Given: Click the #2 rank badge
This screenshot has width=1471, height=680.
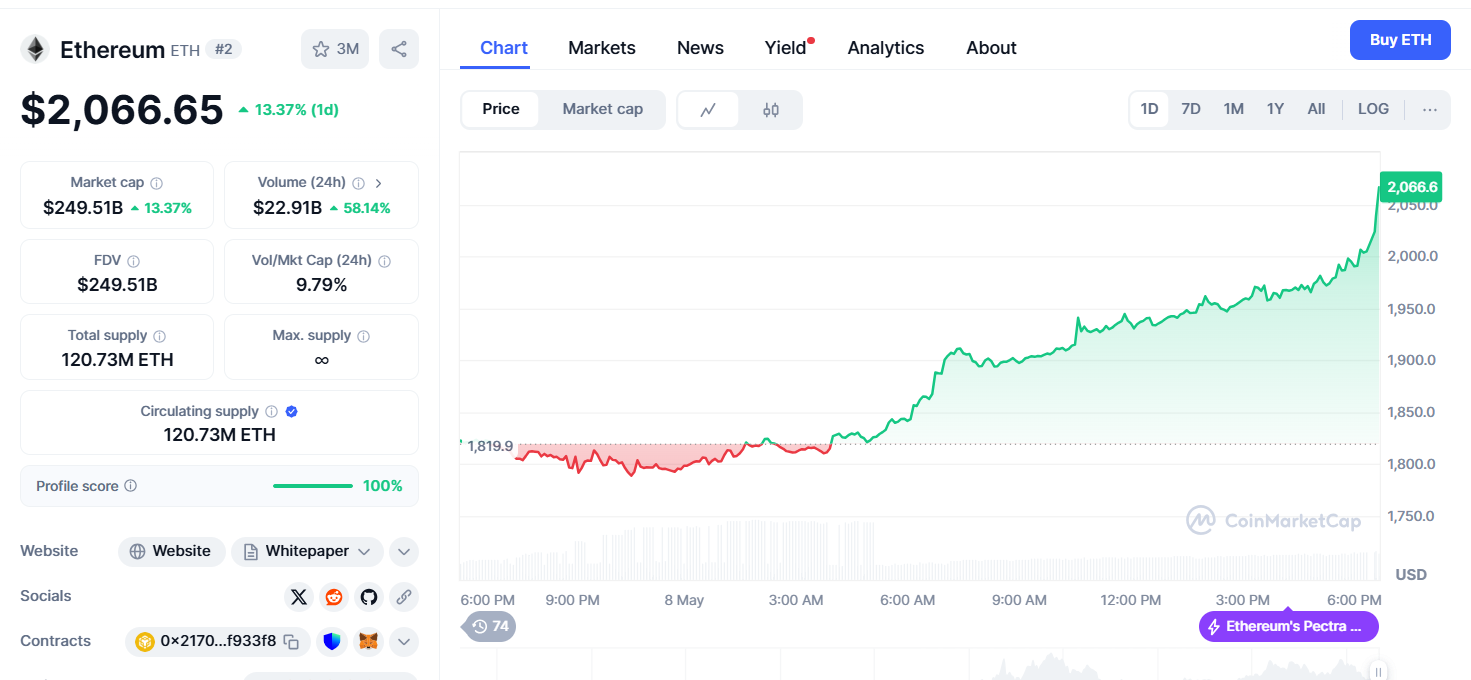Looking at the screenshot, I should 224,49.
